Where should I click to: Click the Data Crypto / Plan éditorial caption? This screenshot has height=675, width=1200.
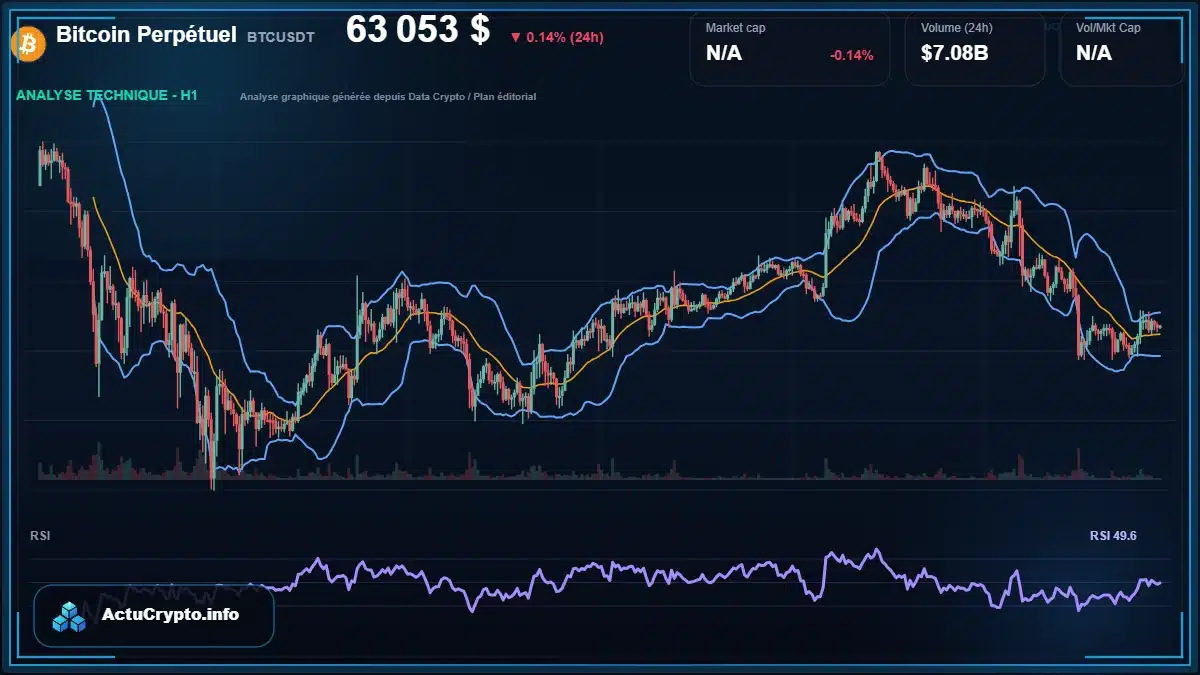click(x=388, y=97)
